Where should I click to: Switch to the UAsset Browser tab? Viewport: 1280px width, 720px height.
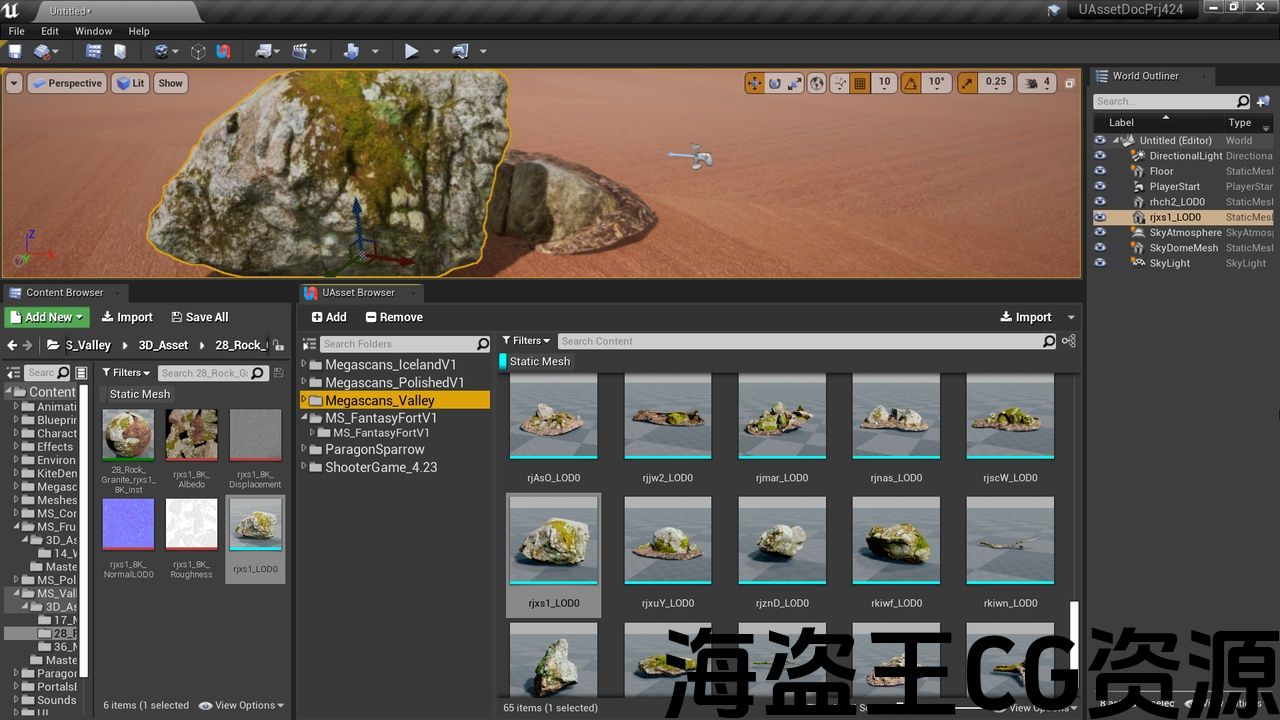click(x=357, y=293)
